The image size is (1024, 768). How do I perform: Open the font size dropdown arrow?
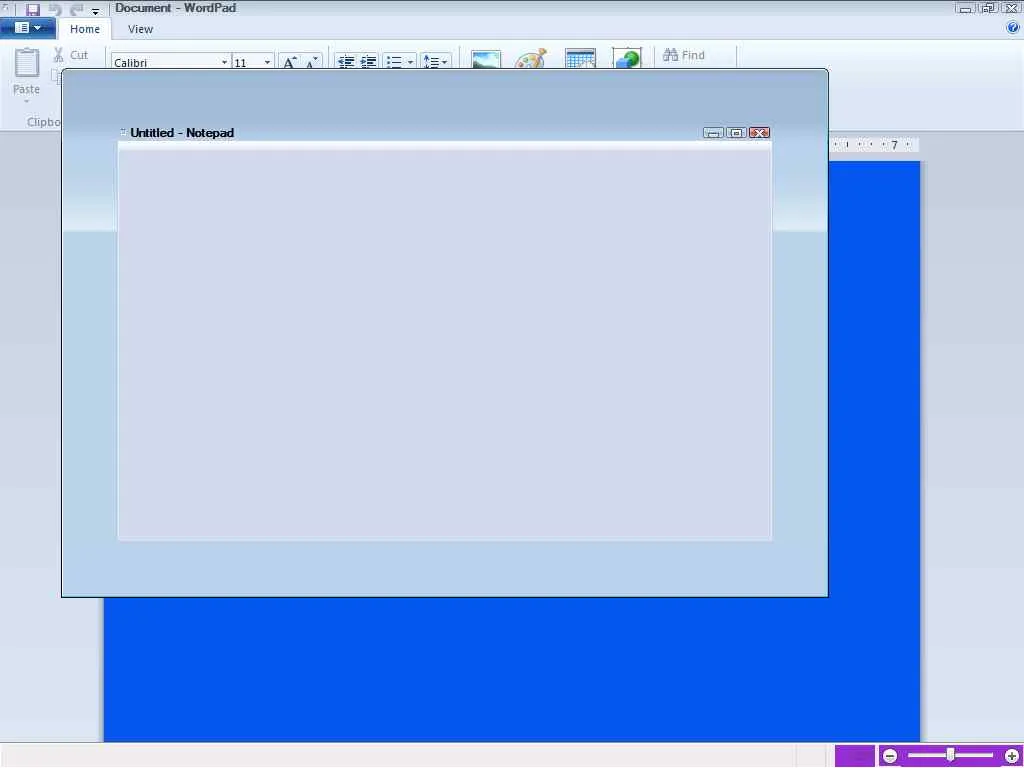click(x=267, y=61)
